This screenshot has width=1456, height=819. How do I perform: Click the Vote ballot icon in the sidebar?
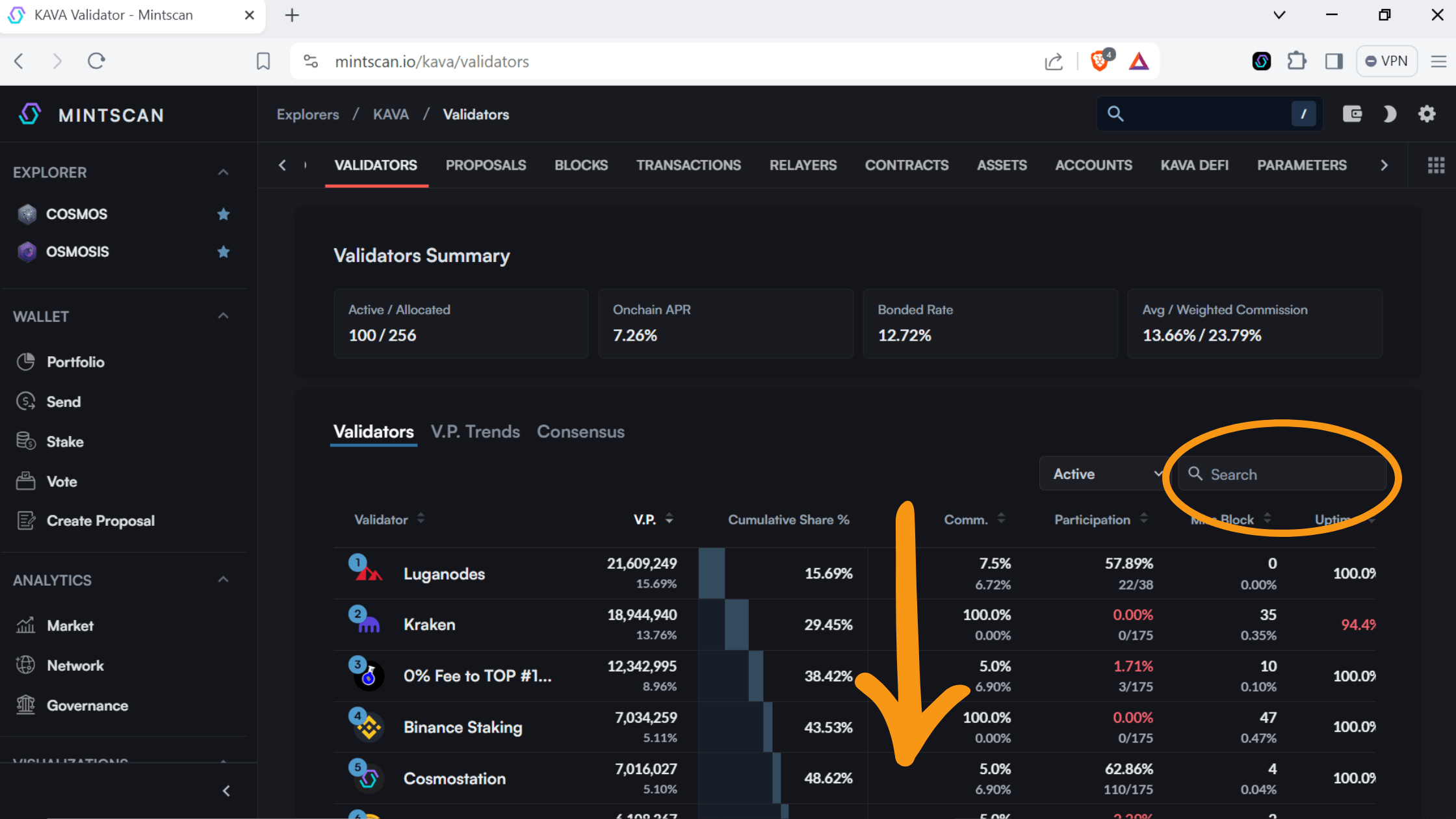(26, 480)
